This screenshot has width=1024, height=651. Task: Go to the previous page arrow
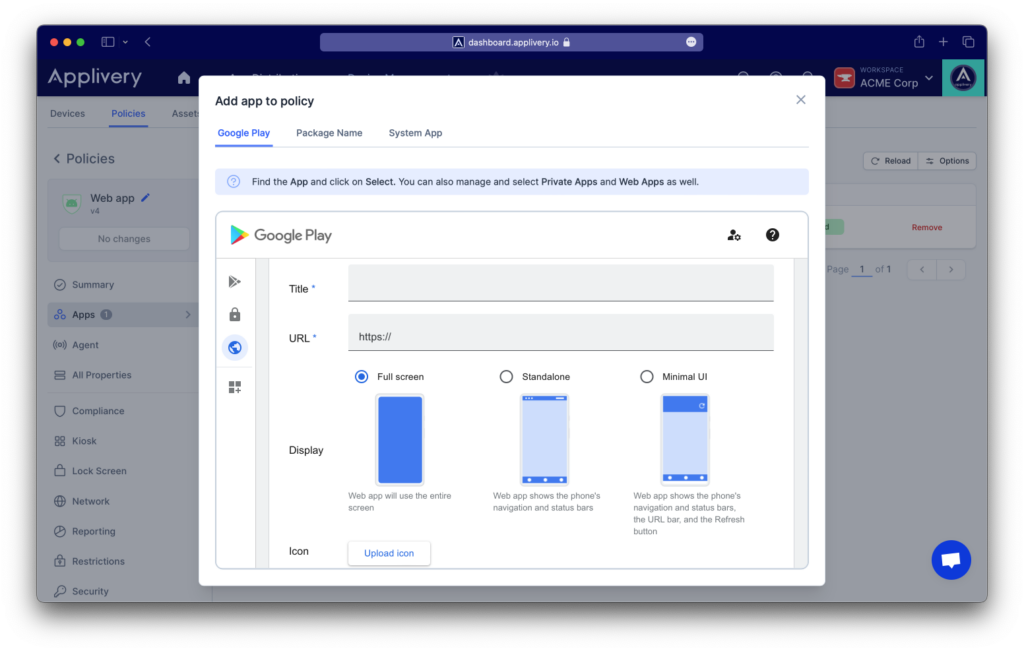[x=922, y=269]
